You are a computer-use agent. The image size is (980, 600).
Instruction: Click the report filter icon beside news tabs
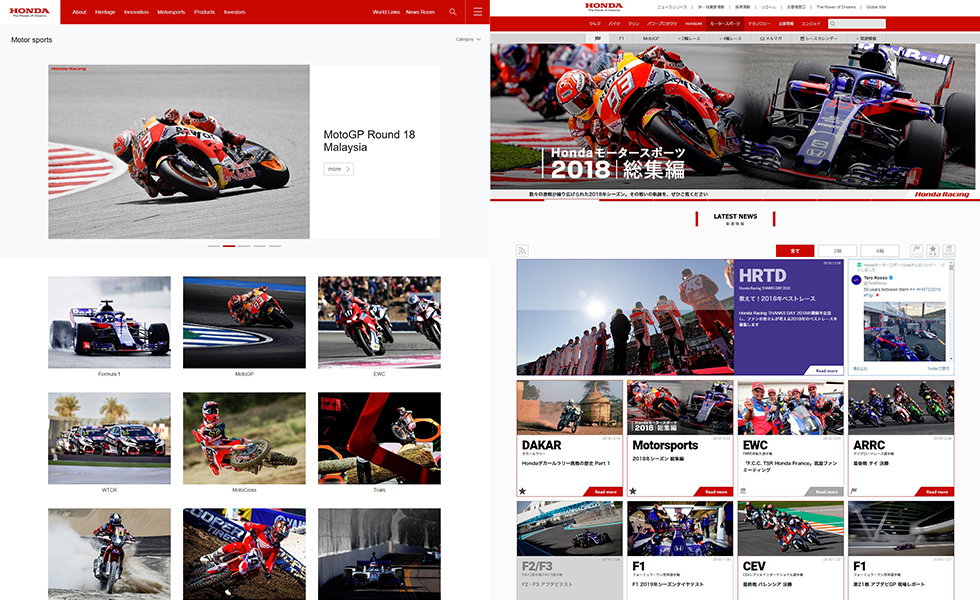tap(949, 250)
